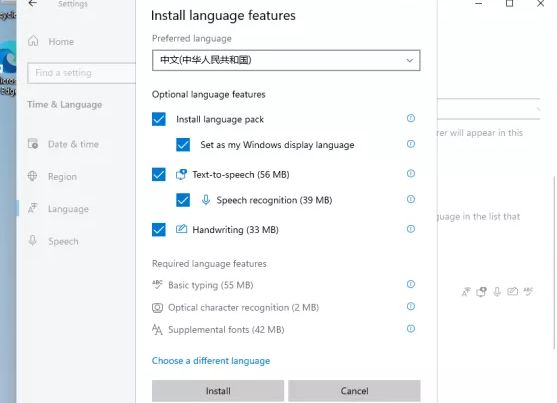Click the Optical character recognition icon

157,307
